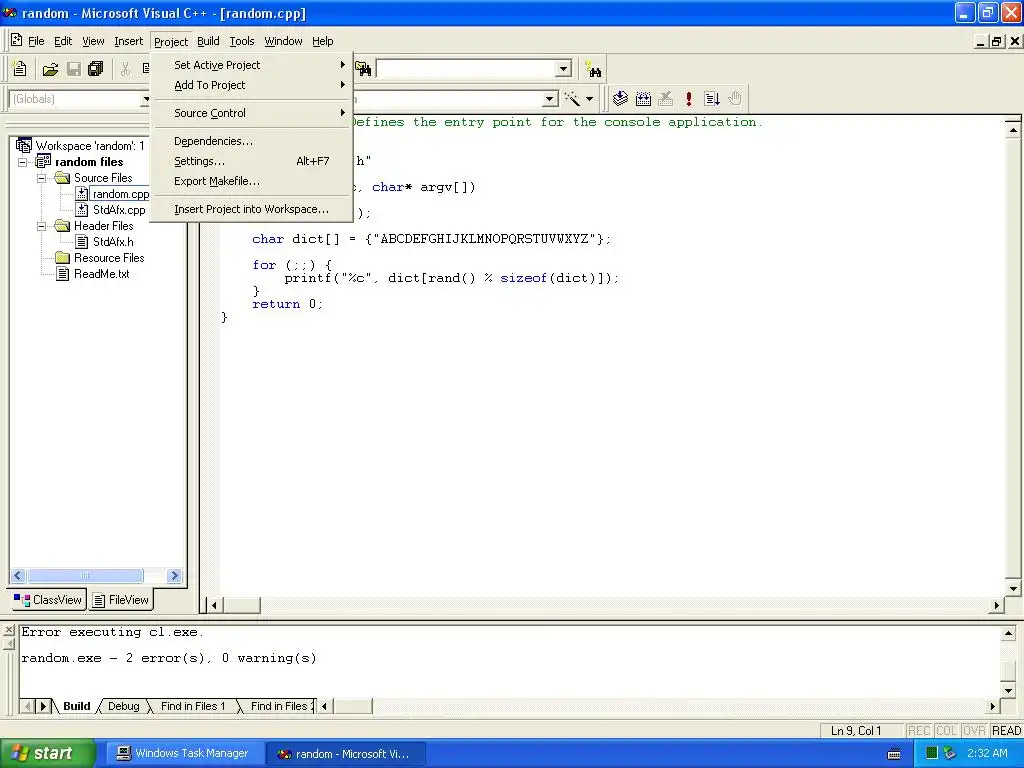Select StdAfx.h in the file tree

pyautogui.click(x=113, y=242)
